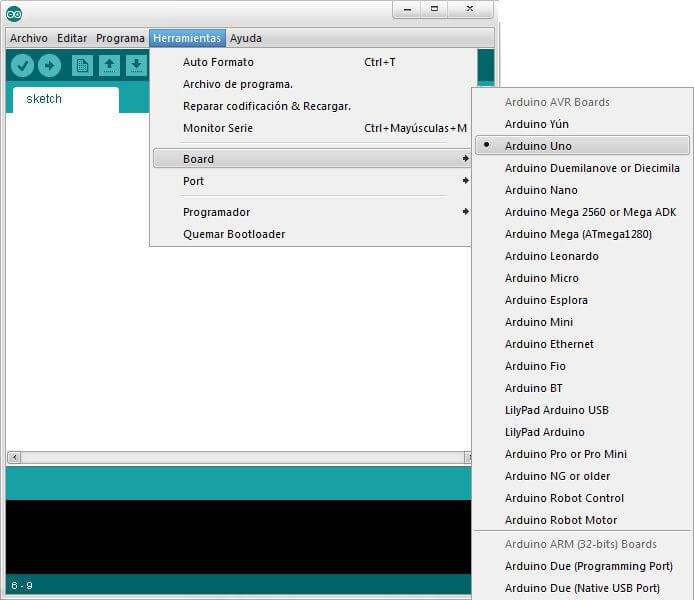The image size is (694, 600).
Task: Select the plain LilyPad Arduino board
Action: tap(582, 432)
